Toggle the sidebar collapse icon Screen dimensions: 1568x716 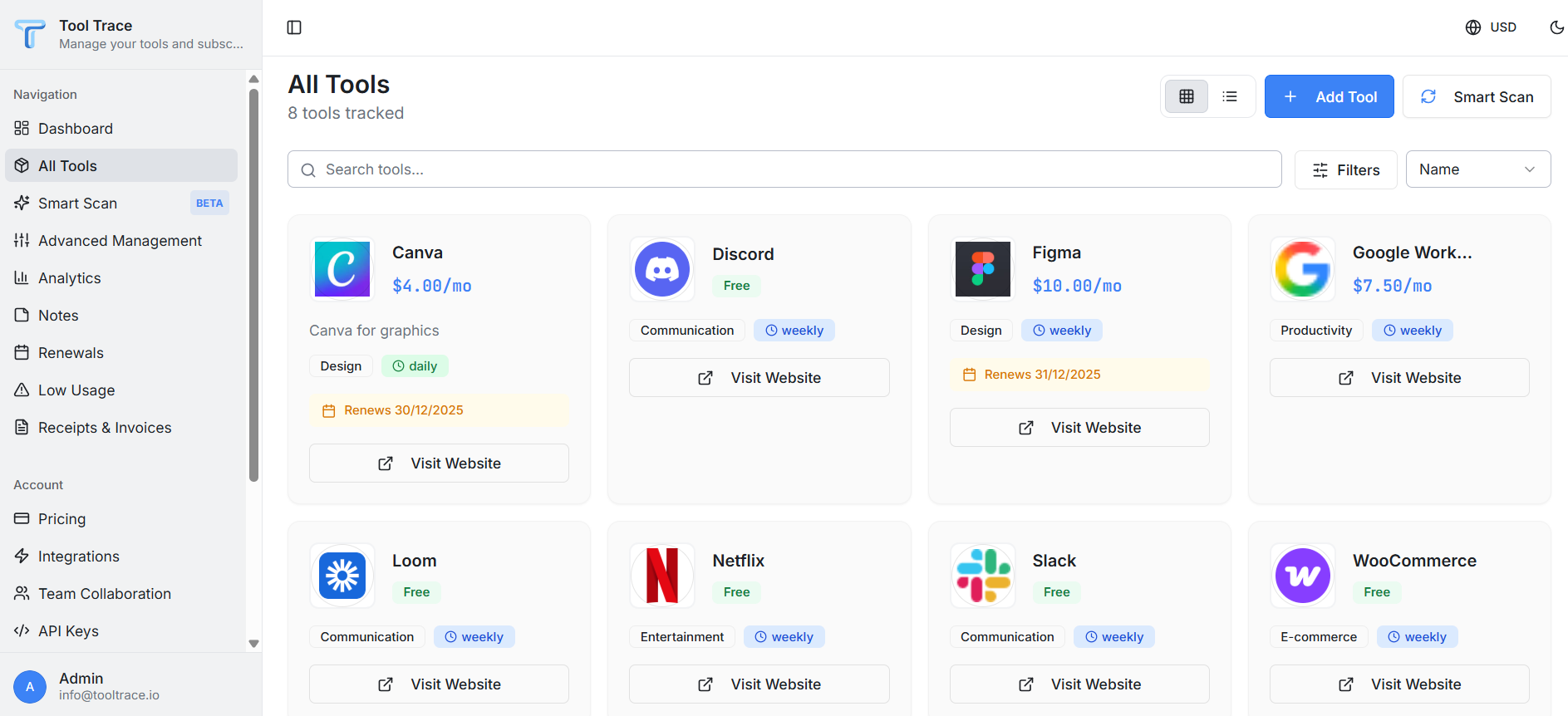click(294, 27)
